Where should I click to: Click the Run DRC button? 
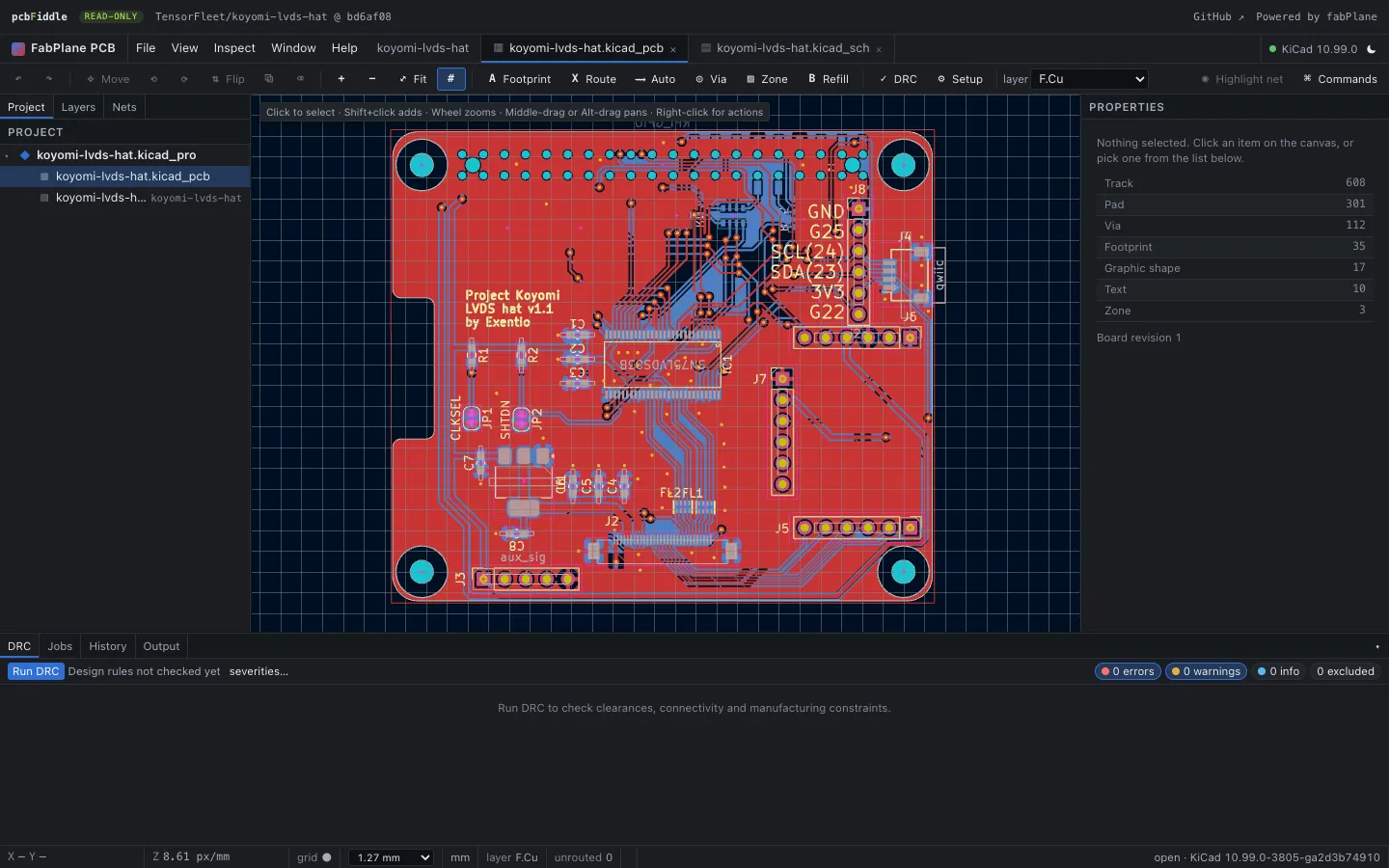[36, 671]
